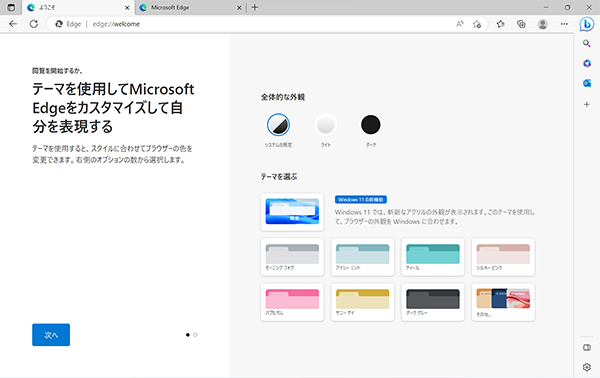This screenshot has width=600, height=378.
Task: Open その他 more themes card
Action: [x=503, y=302]
